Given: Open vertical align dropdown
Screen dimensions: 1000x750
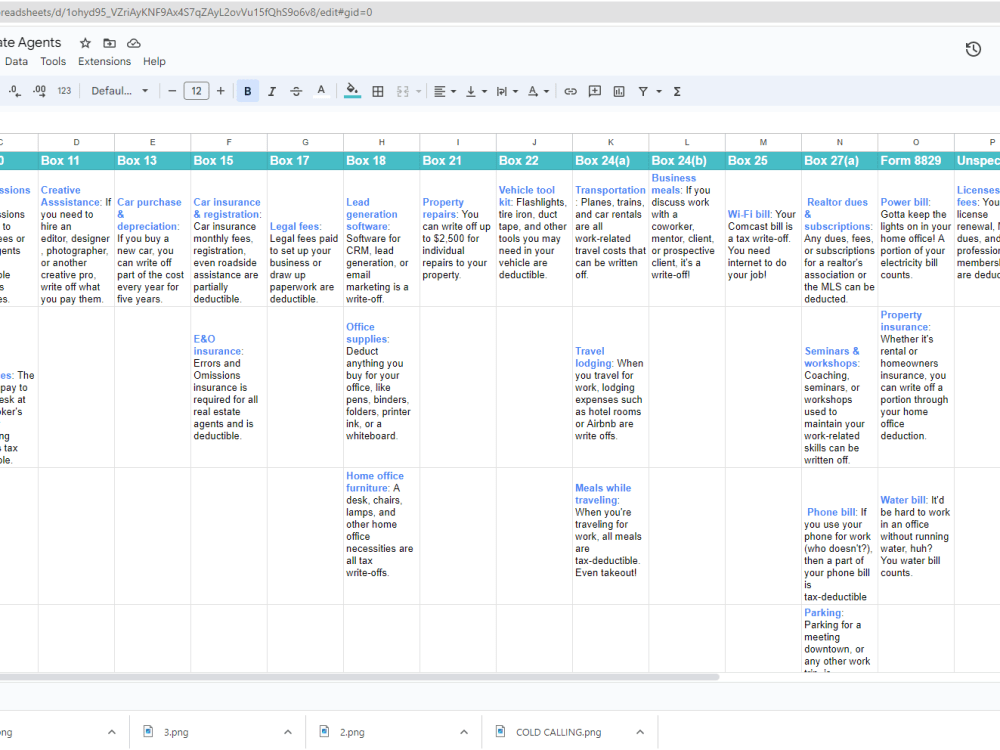Looking at the screenshot, I should (x=476, y=91).
